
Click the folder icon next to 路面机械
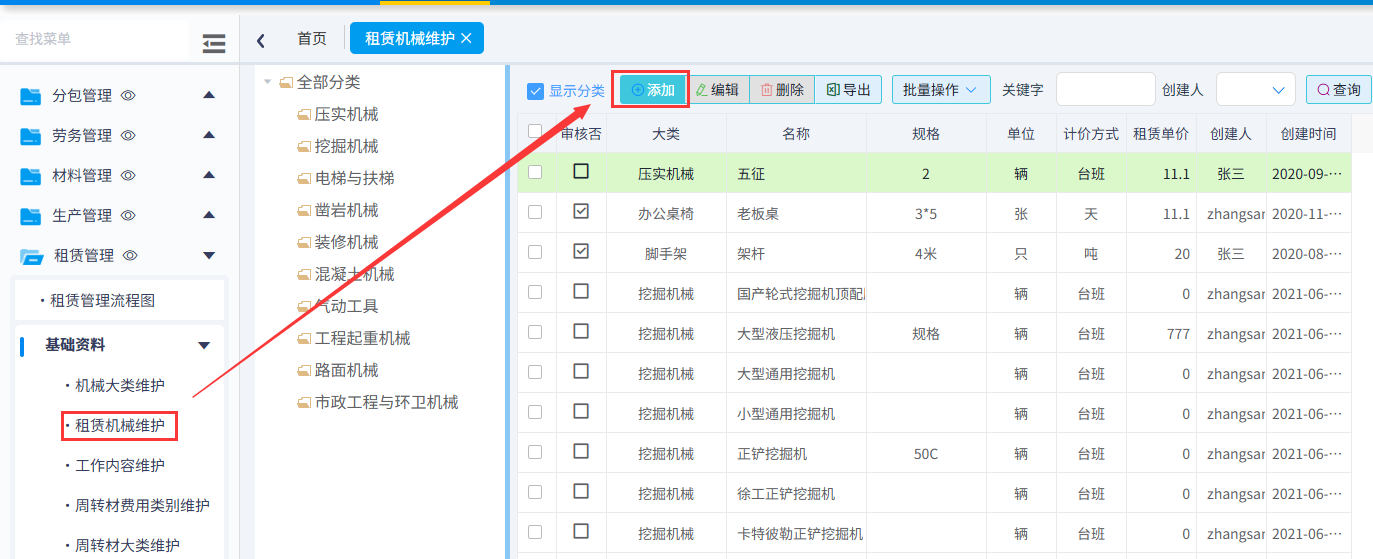coord(304,371)
